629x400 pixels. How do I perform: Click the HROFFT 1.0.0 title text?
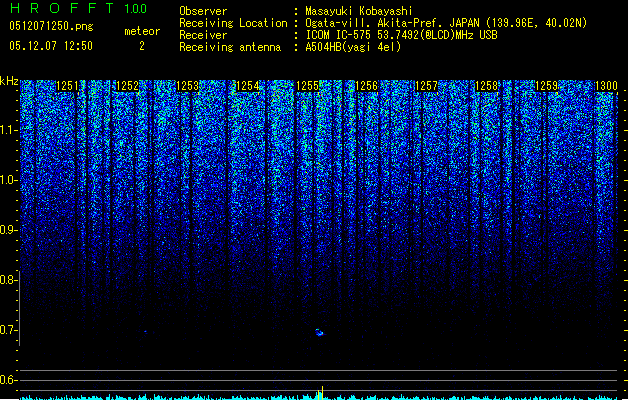pos(78,8)
